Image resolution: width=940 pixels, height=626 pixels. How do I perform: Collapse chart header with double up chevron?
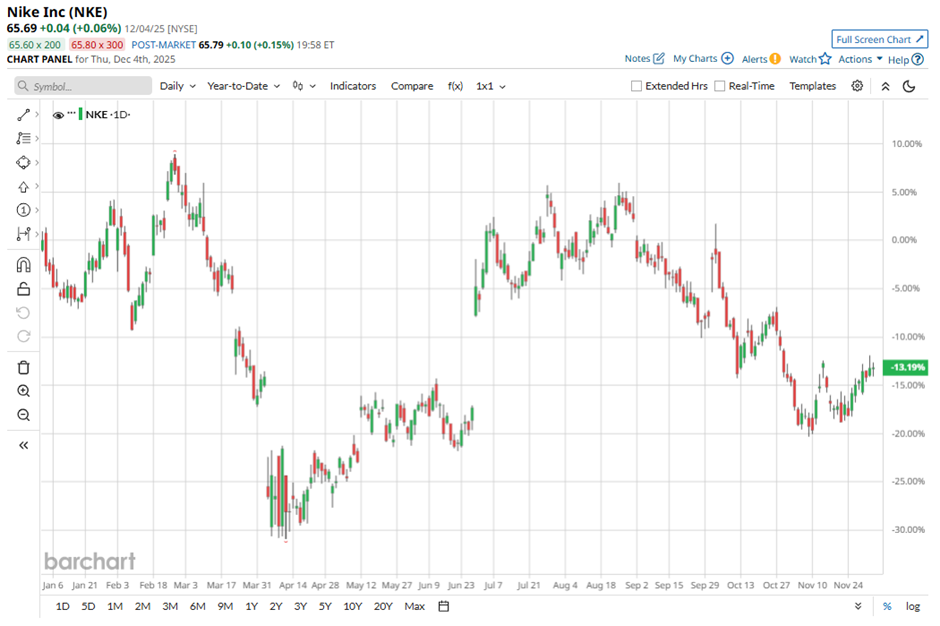[885, 86]
